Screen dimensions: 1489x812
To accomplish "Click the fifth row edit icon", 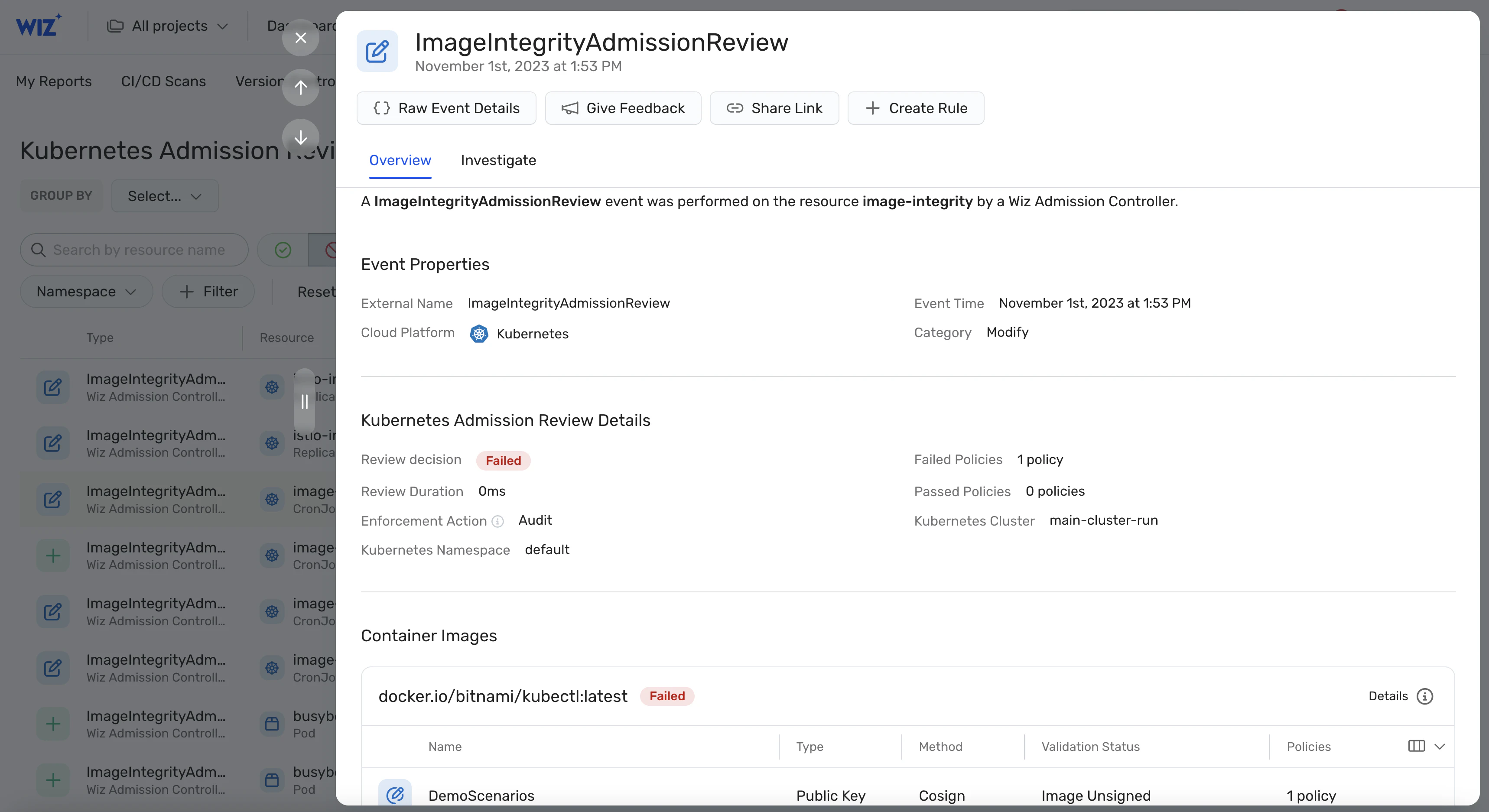I will click(x=53, y=611).
